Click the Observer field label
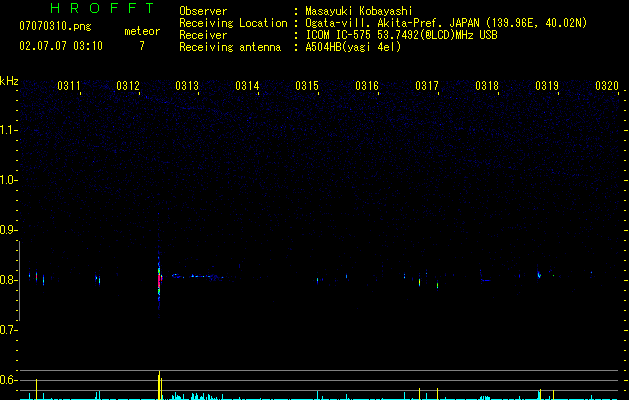 203,11
